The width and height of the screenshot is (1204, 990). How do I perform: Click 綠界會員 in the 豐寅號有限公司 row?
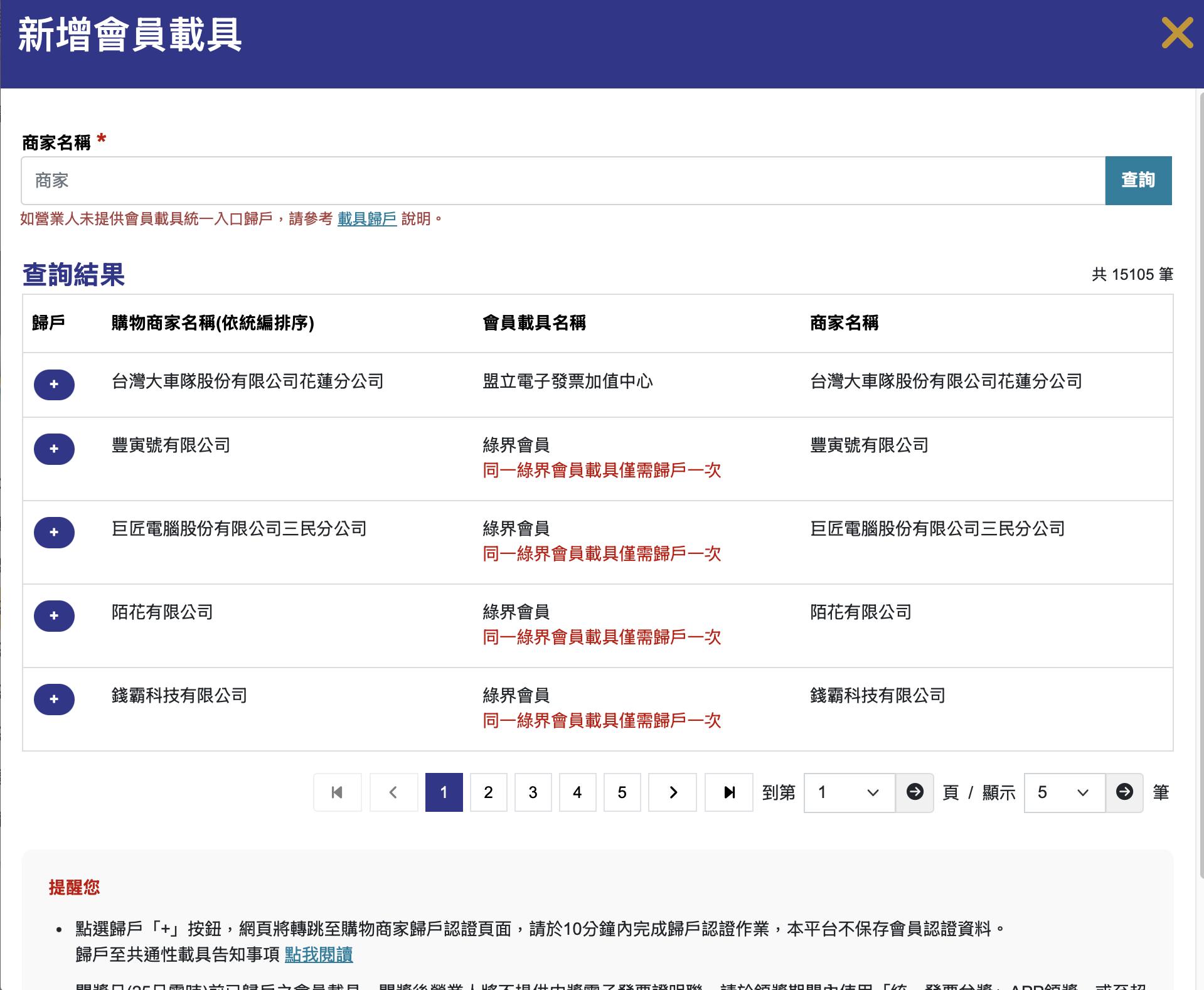[516, 445]
